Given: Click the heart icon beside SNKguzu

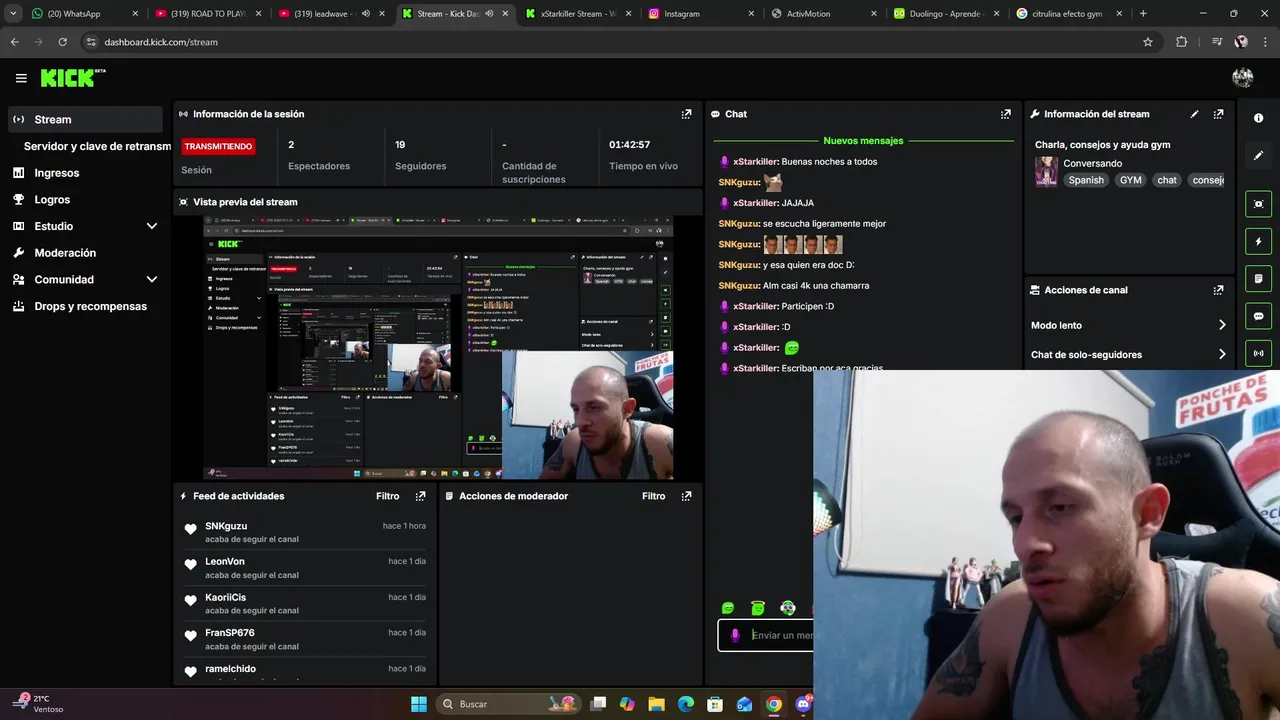Looking at the screenshot, I should point(191,529).
